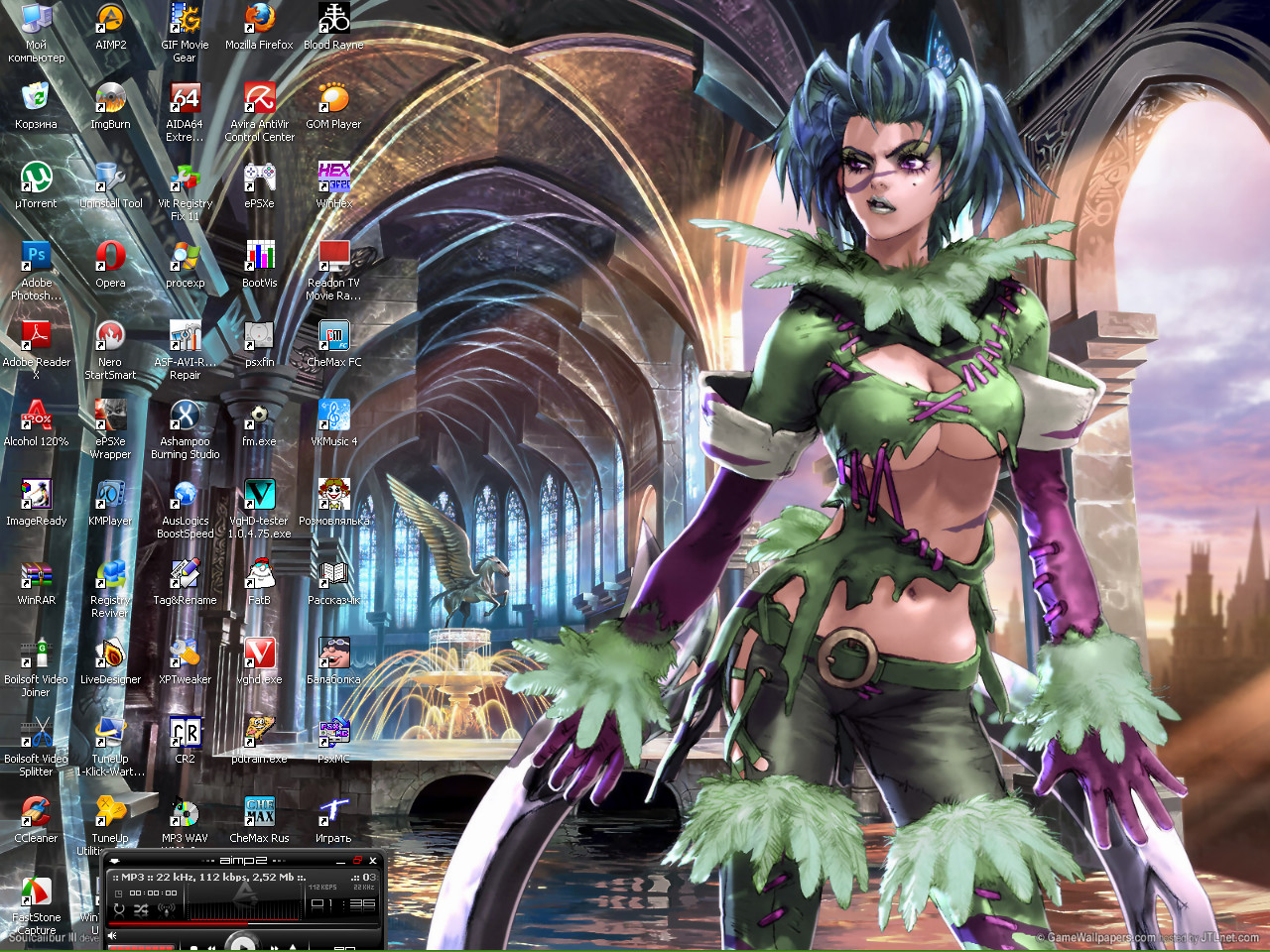
Task: Select the VkMusic 4 shortcut
Action: [x=333, y=416]
